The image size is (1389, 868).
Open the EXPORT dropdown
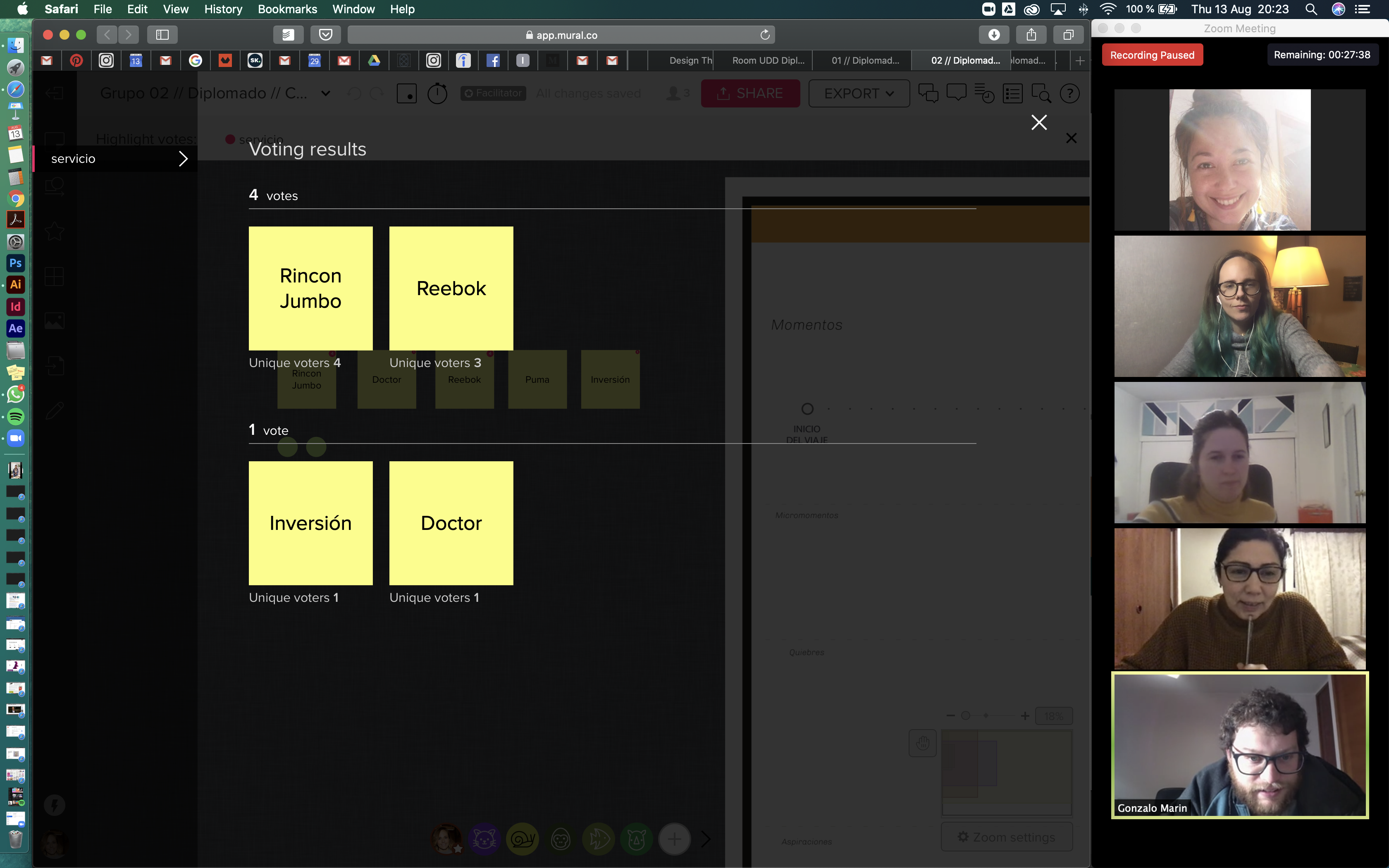pos(859,93)
